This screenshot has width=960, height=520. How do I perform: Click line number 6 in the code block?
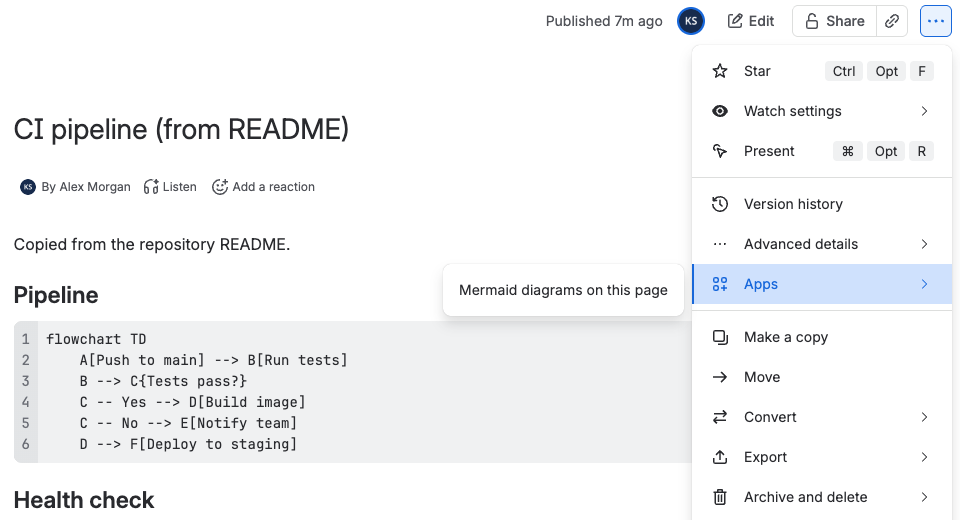[x=26, y=444]
